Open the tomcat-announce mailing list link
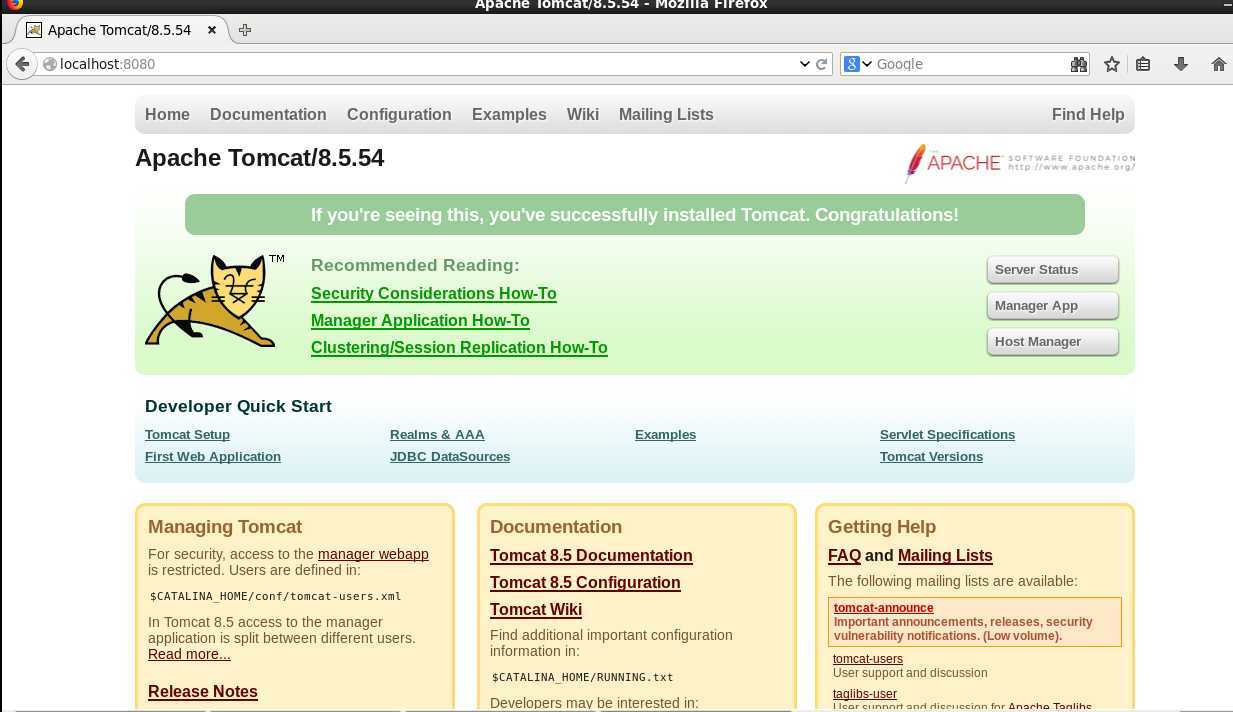 (884, 608)
